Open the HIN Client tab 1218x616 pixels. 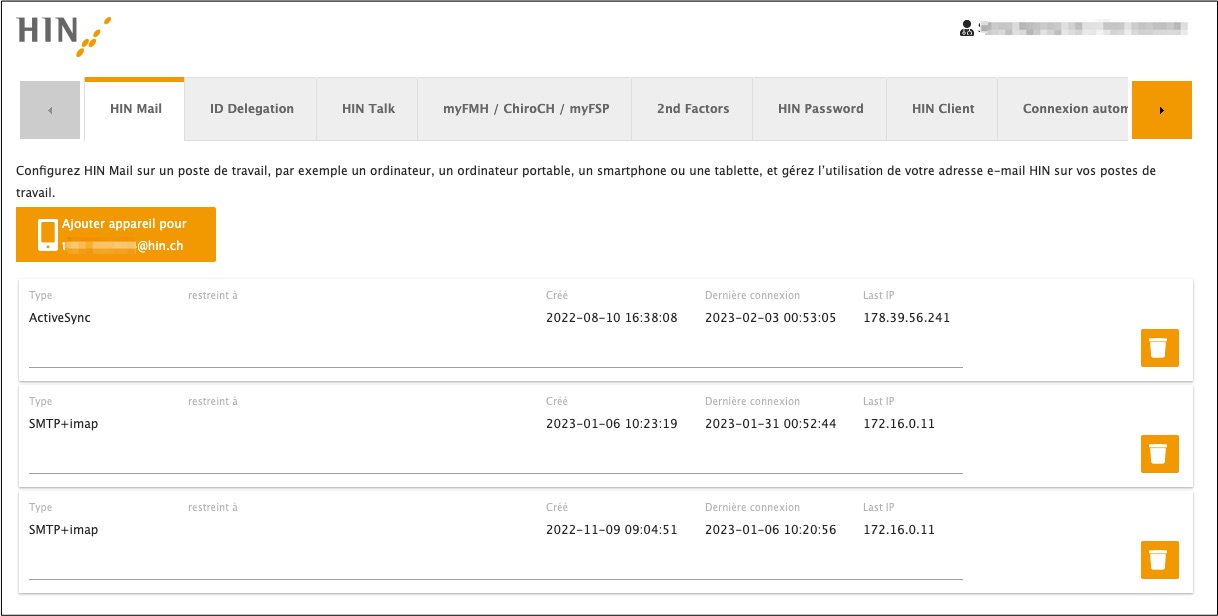943,109
